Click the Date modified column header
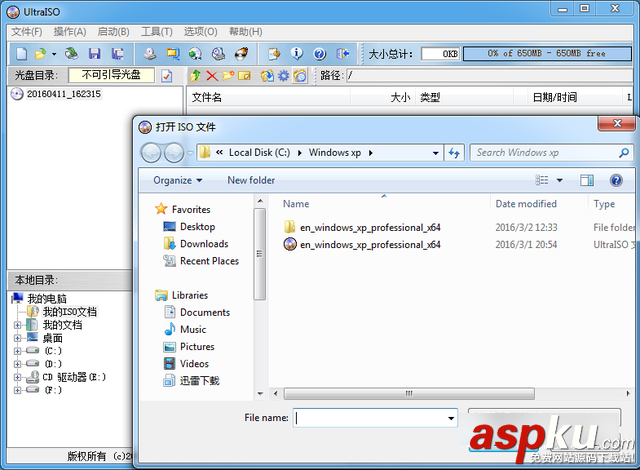640x470 pixels. click(x=526, y=204)
